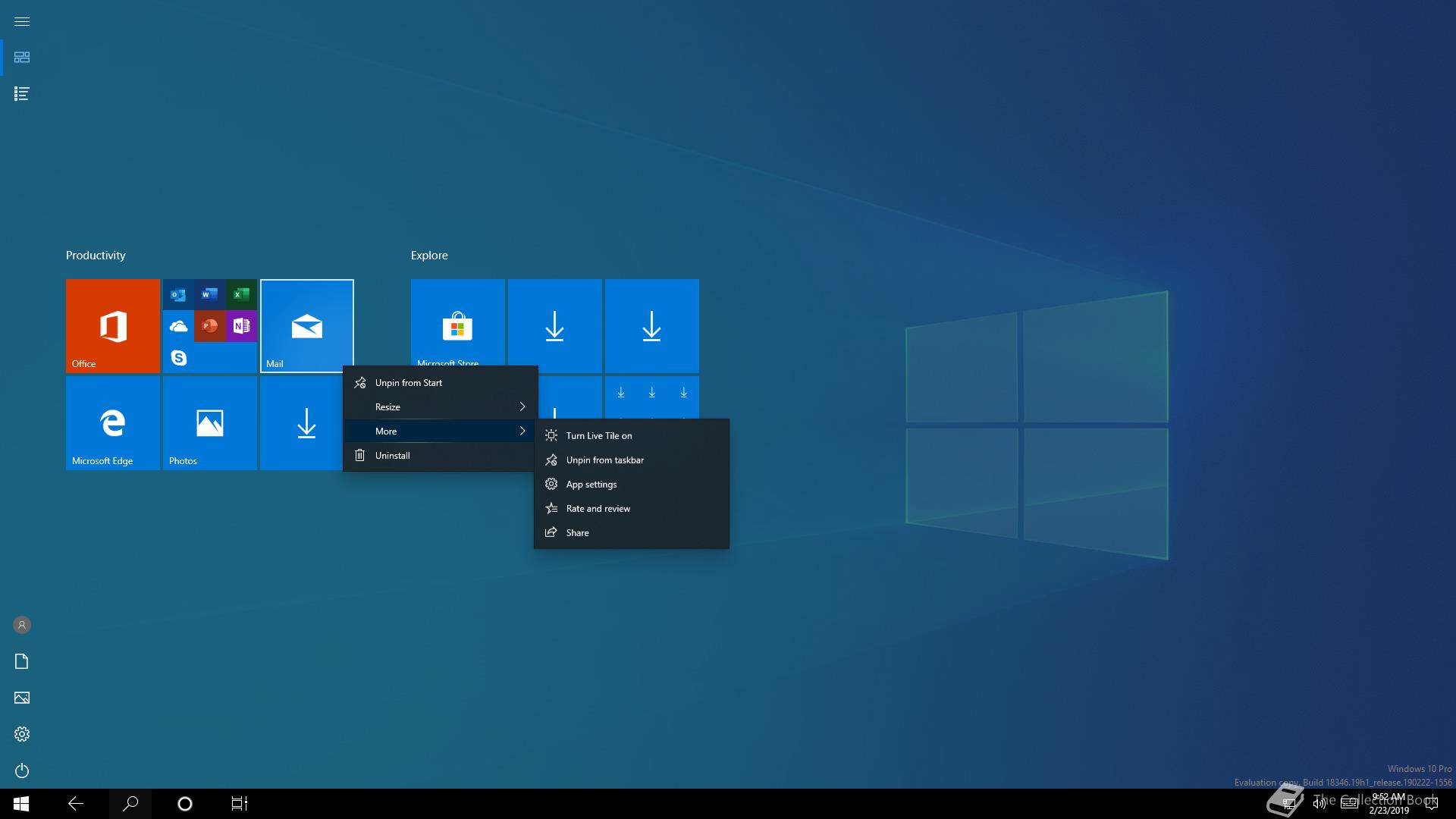Open Skype from the Office folder tile
The width and height of the screenshot is (1456, 819).
coord(179,357)
